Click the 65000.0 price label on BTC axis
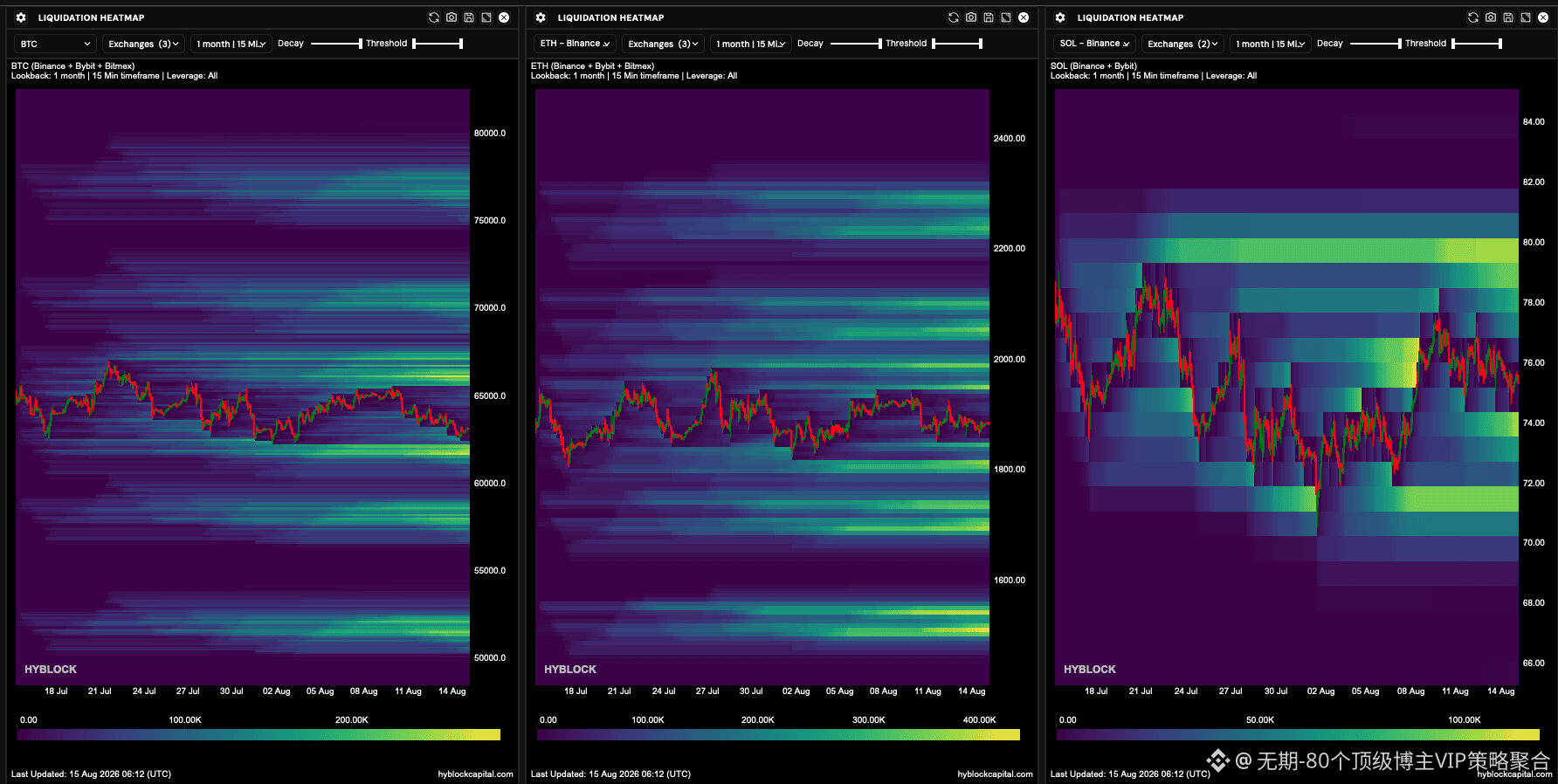 [x=490, y=396]
